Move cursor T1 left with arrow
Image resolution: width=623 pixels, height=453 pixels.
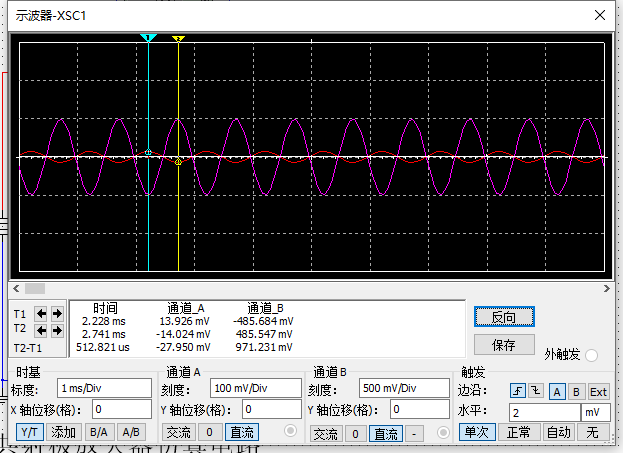(x=41, y=314)
